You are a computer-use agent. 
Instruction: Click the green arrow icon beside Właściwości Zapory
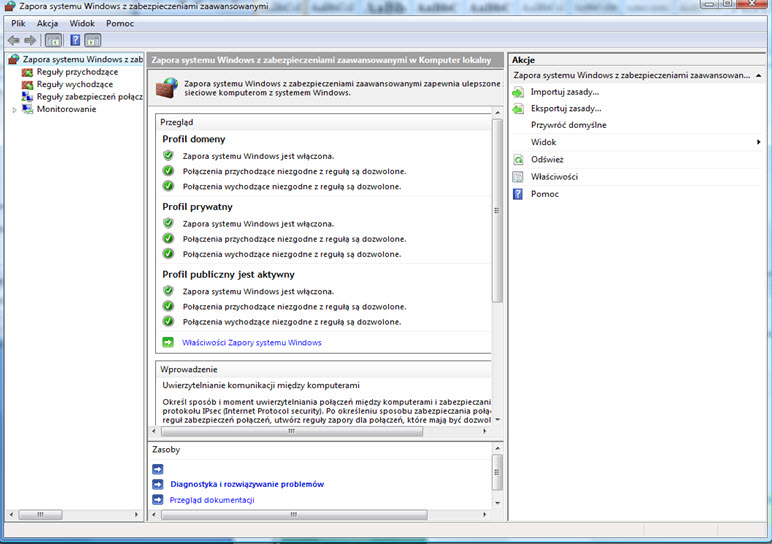(168, 342)
